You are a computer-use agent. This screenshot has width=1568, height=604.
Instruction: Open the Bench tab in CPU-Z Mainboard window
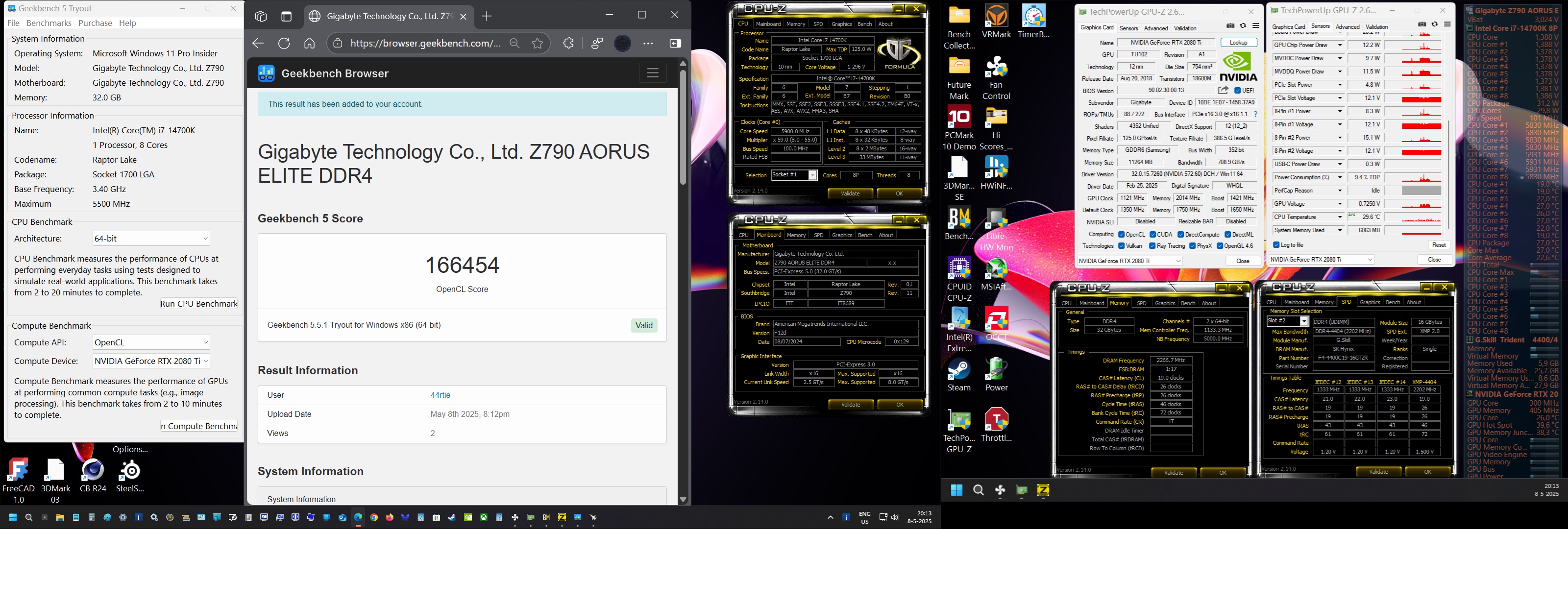[864, 236]
